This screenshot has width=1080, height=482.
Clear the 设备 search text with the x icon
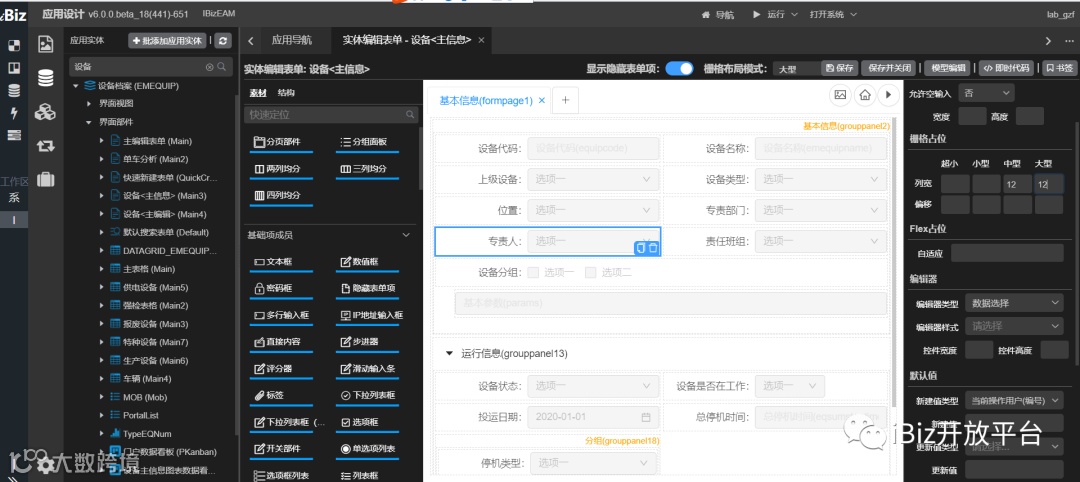209,67
